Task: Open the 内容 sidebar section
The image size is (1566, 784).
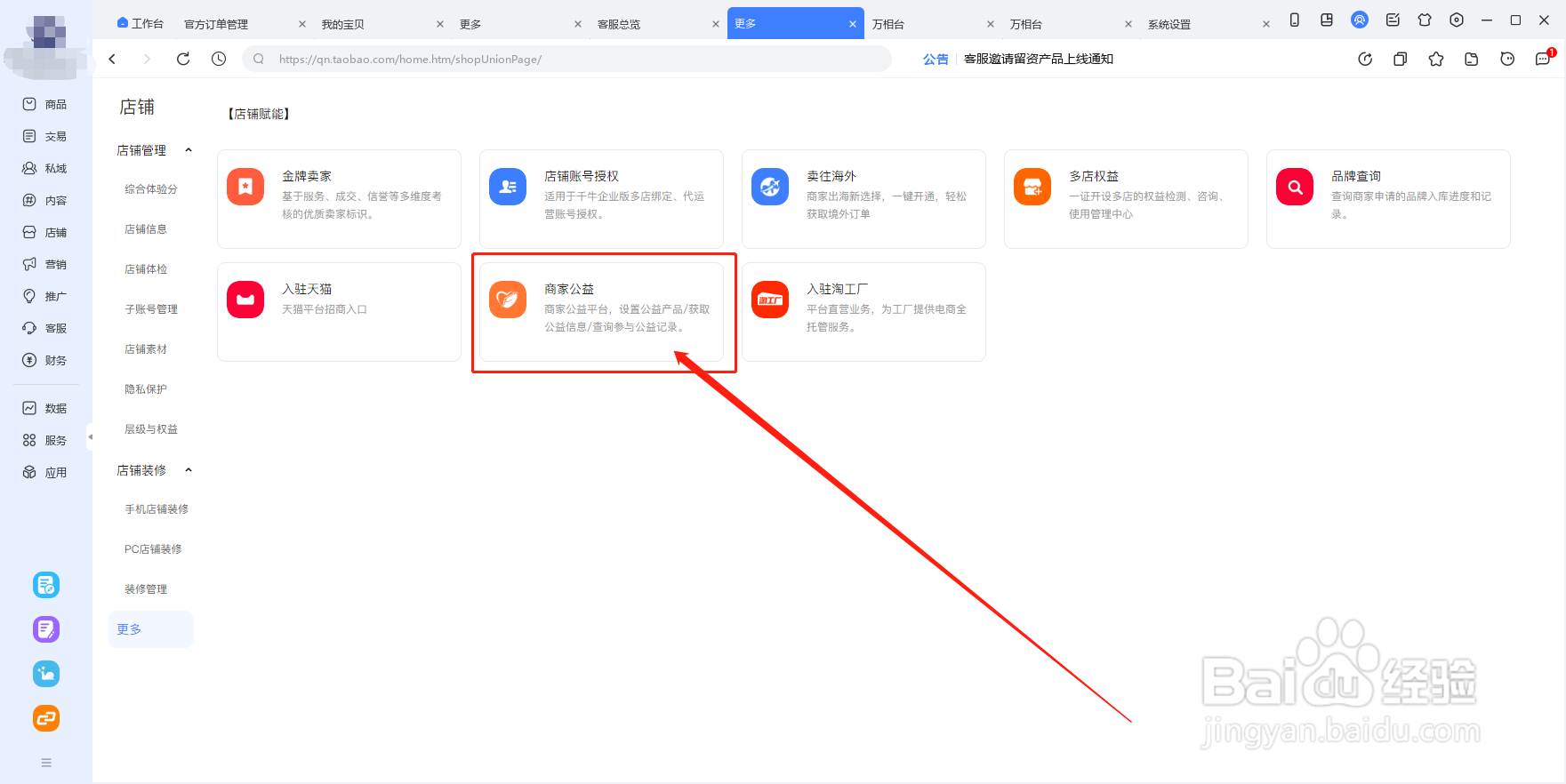Action: (x=44, y=200)
